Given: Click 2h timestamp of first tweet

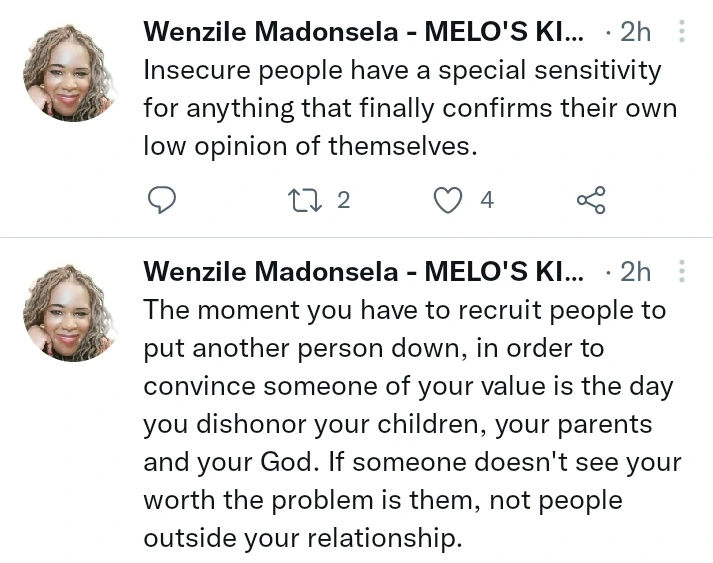Looking at the screenshot, I should [x=635, y=32].
